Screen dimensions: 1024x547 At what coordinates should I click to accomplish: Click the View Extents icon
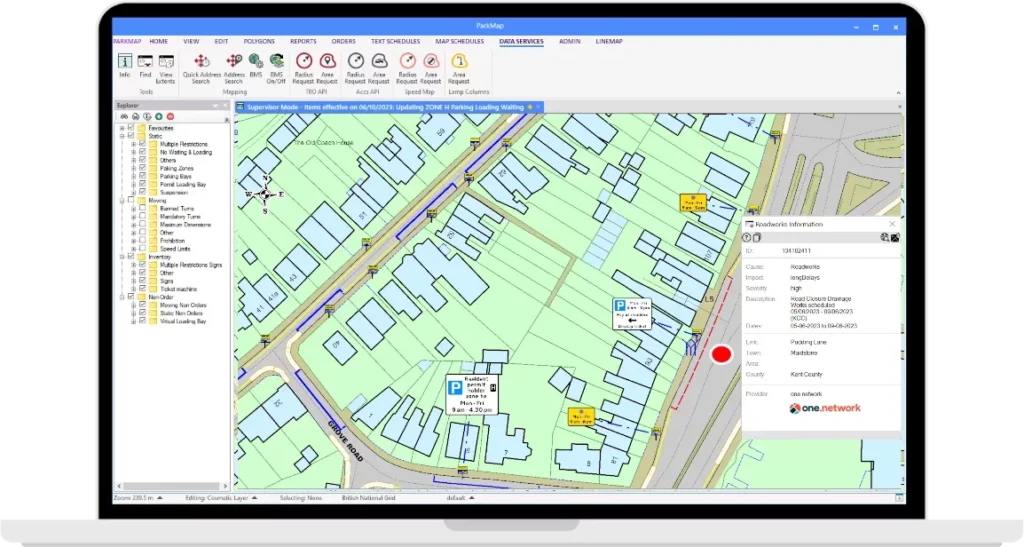click(x=166, y=64)
